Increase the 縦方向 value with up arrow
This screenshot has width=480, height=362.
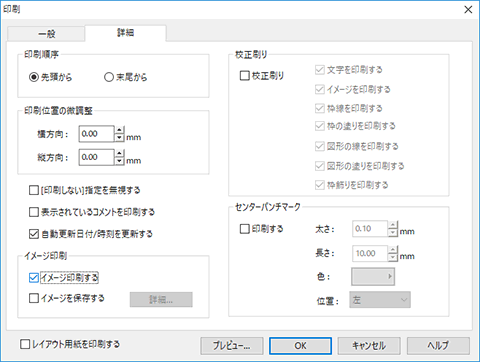(120, 153)
